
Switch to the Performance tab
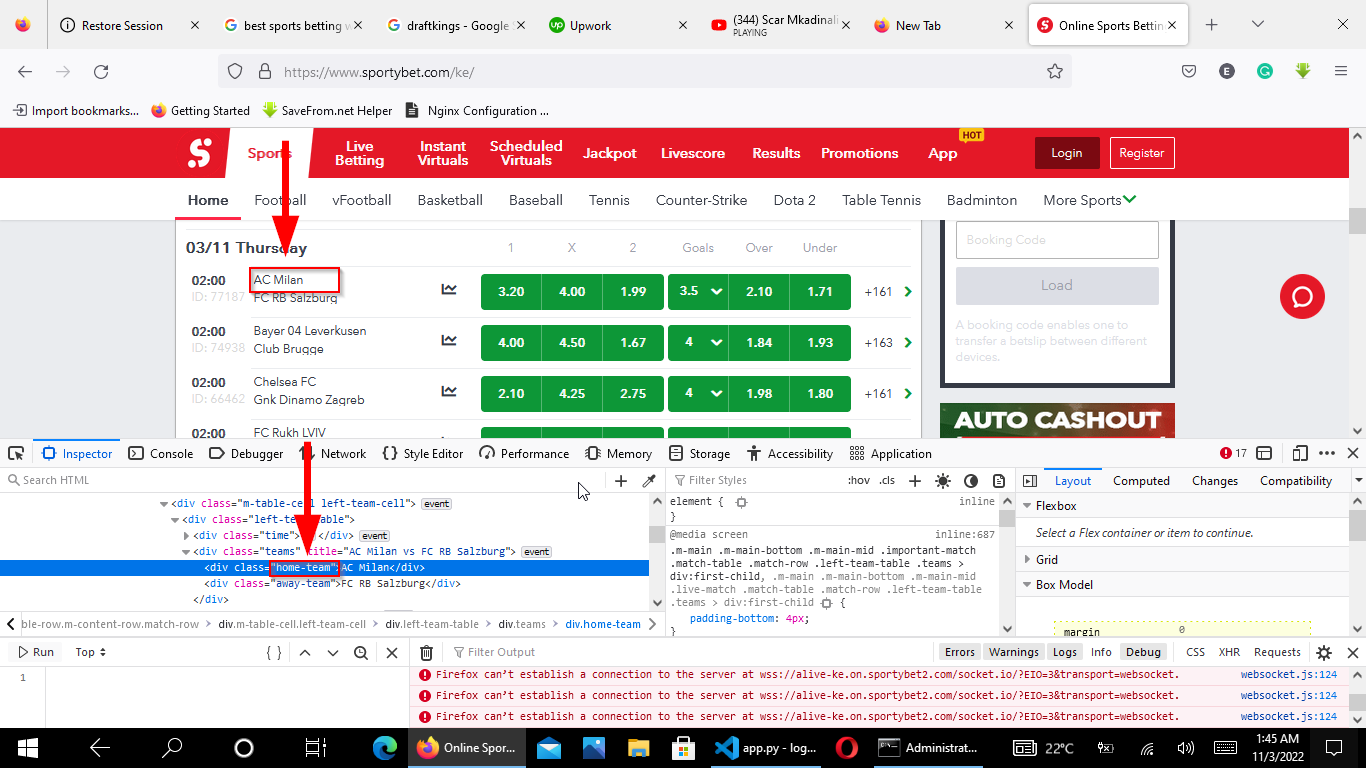(x=524, y=453)
